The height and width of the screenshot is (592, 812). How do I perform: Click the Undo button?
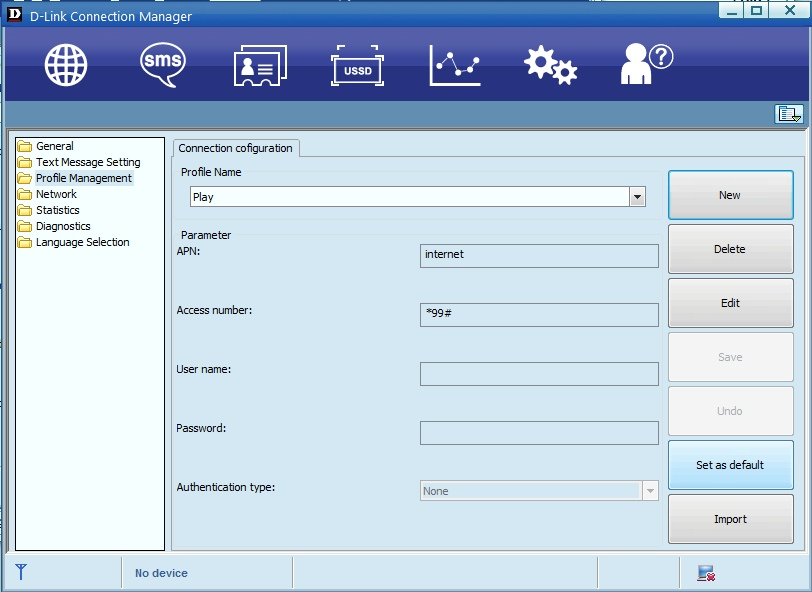(730, 411)
